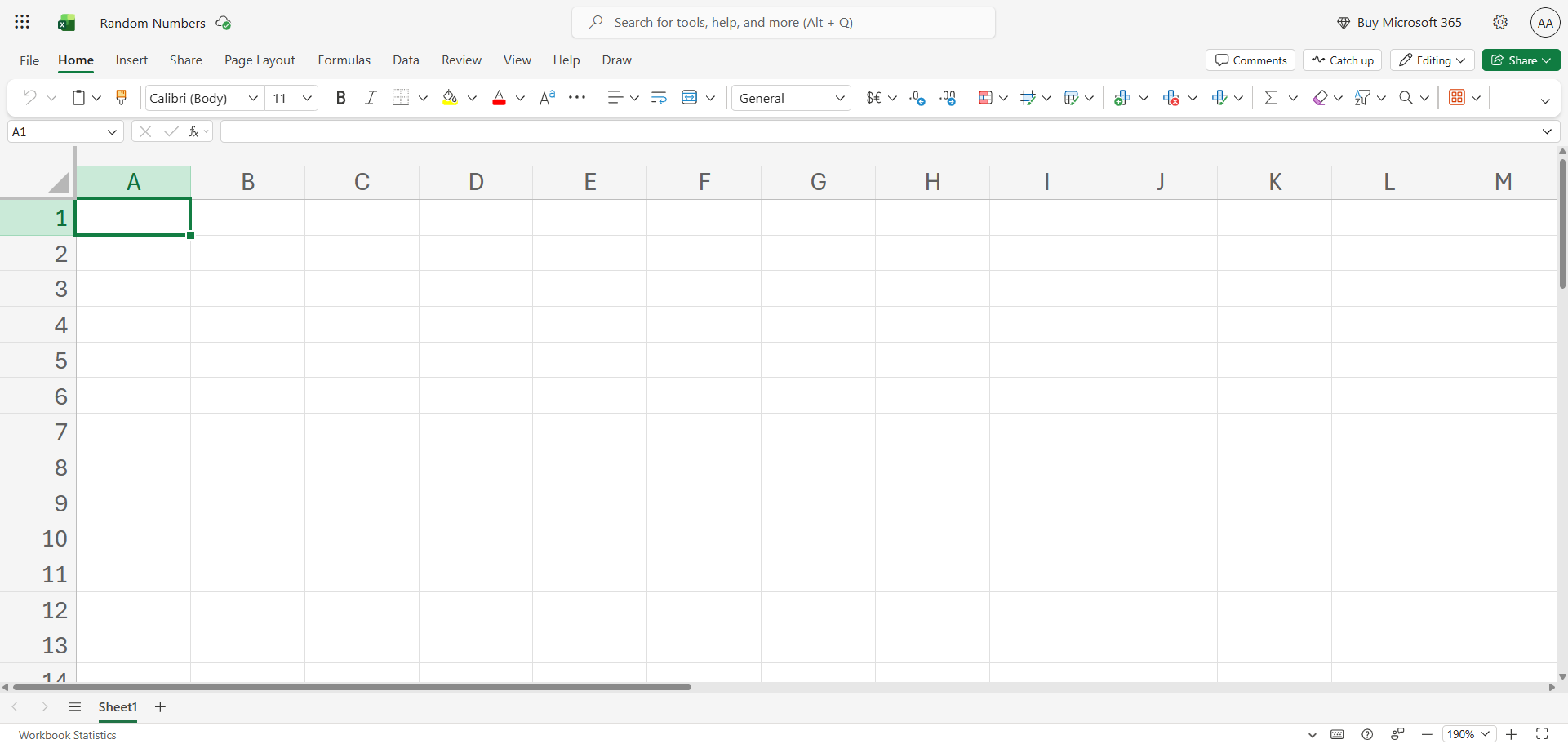The width and height of the screenshot is (1568, 744).
Task: Click the Cell Styles icon
Action: [x=1028, y=98]
